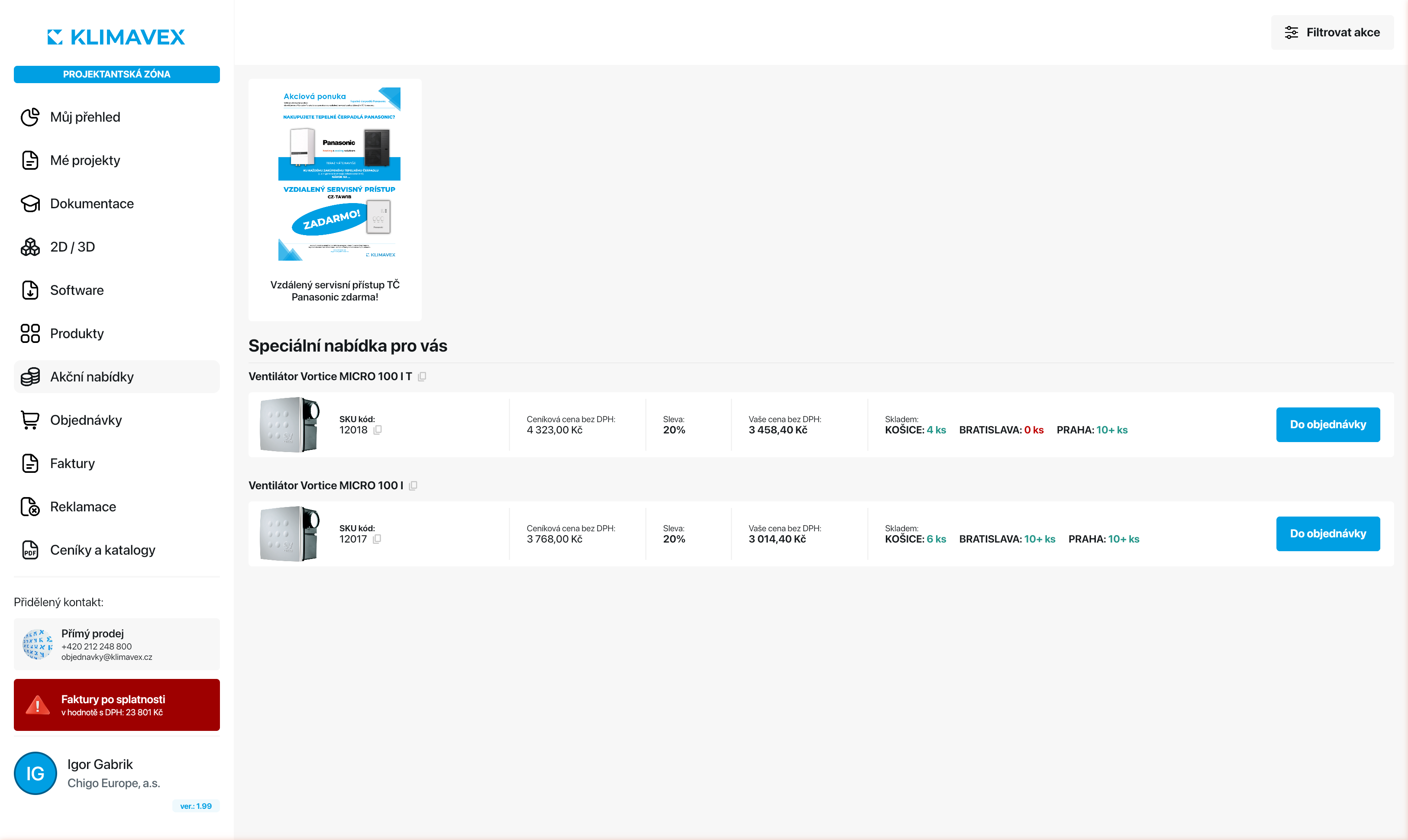Open the Projektantská zóna banner
The height and width of the screenshot is (840, 1408).
116,74
